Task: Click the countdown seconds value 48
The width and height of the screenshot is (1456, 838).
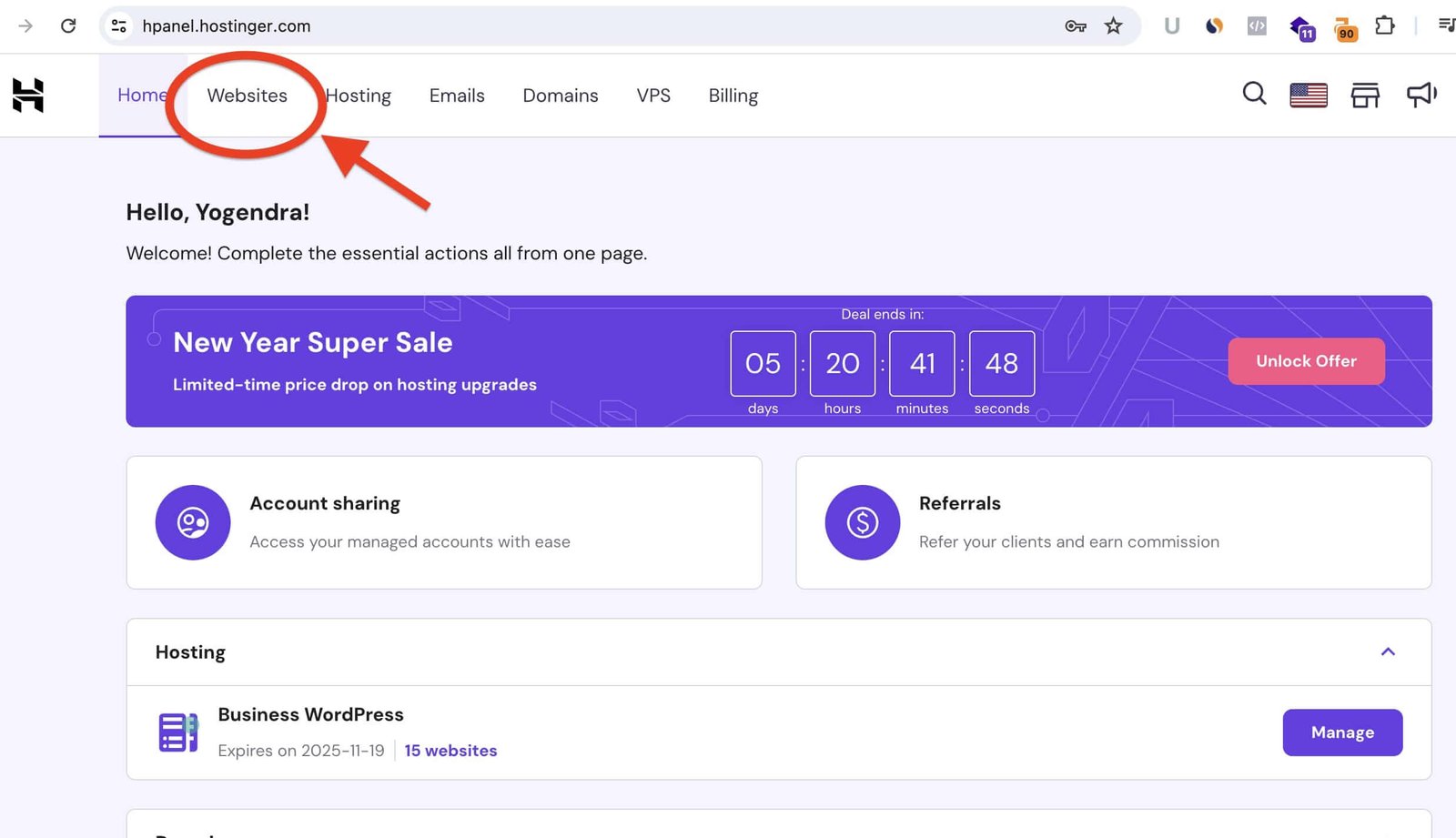Action: (1002, 363)
